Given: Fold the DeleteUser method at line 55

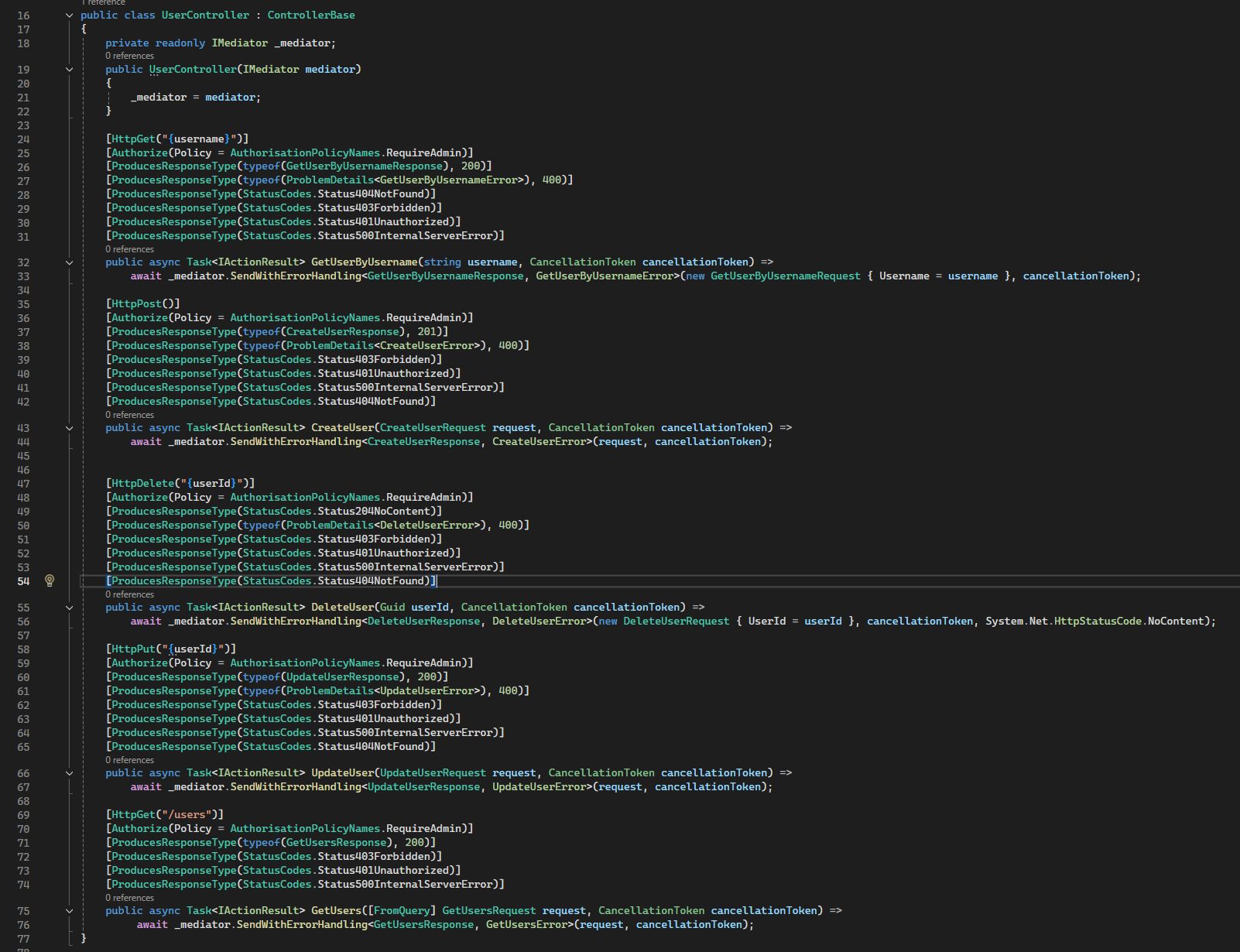Looking at the screenshot, I should coord(69,608).
